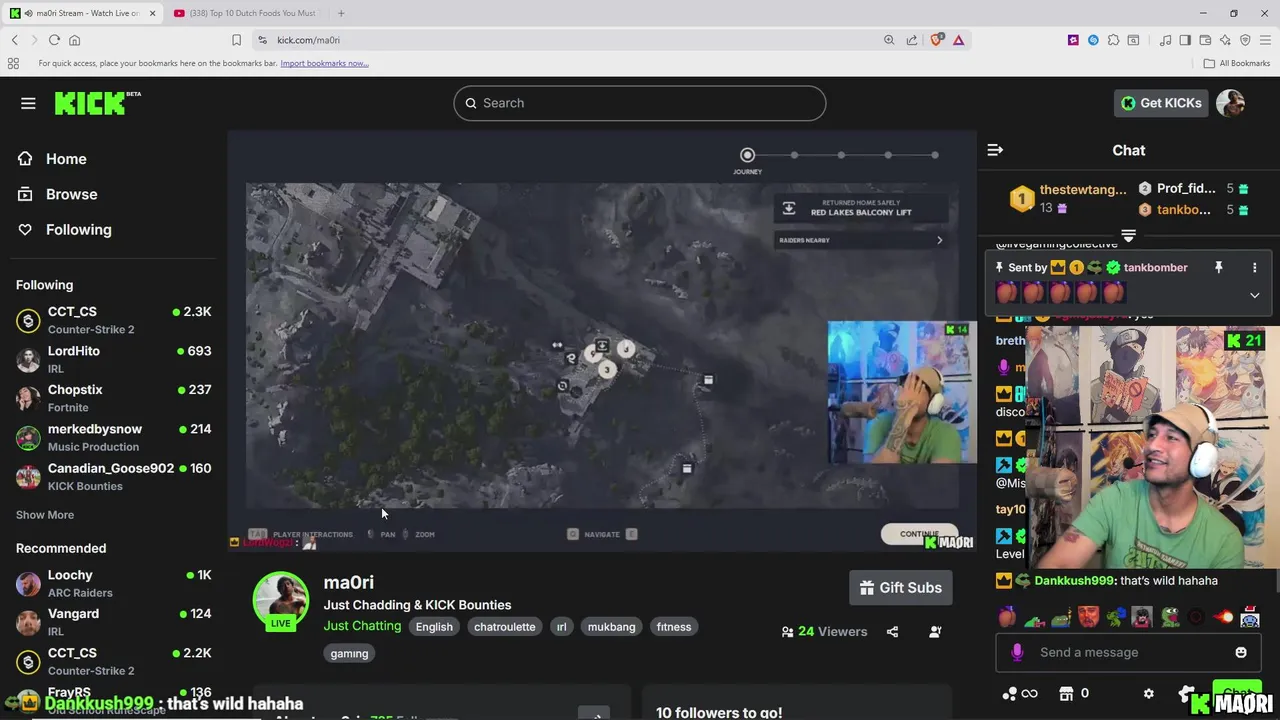Open the Vangard IRL recommended channel

(113, 622)
